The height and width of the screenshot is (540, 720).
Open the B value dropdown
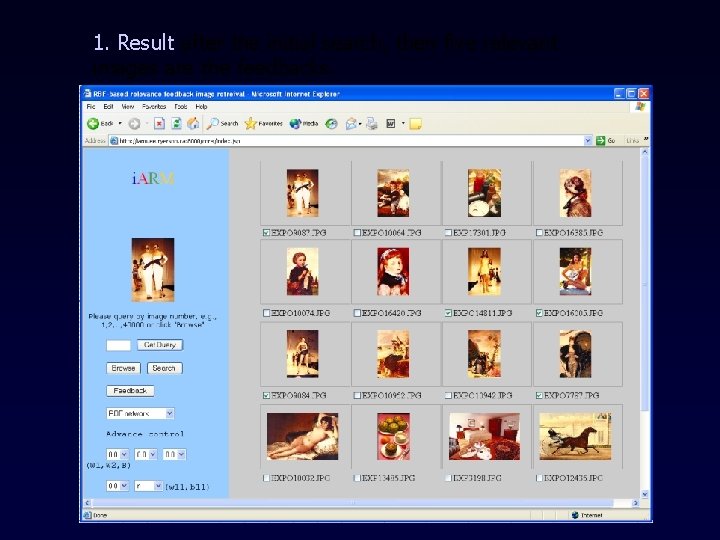[x=174, y=454]
